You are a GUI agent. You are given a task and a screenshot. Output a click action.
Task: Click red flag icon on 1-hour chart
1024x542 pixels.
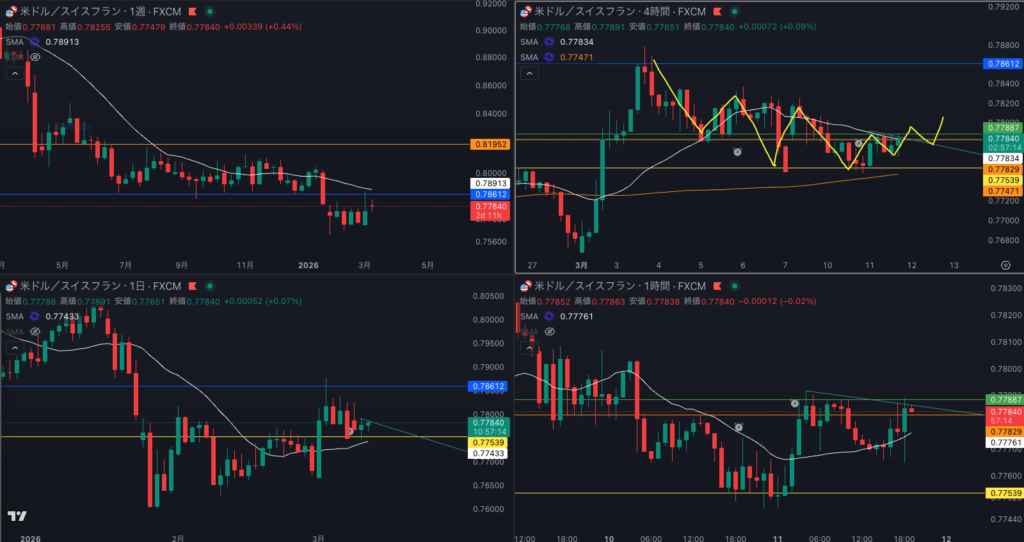[718, 288]
